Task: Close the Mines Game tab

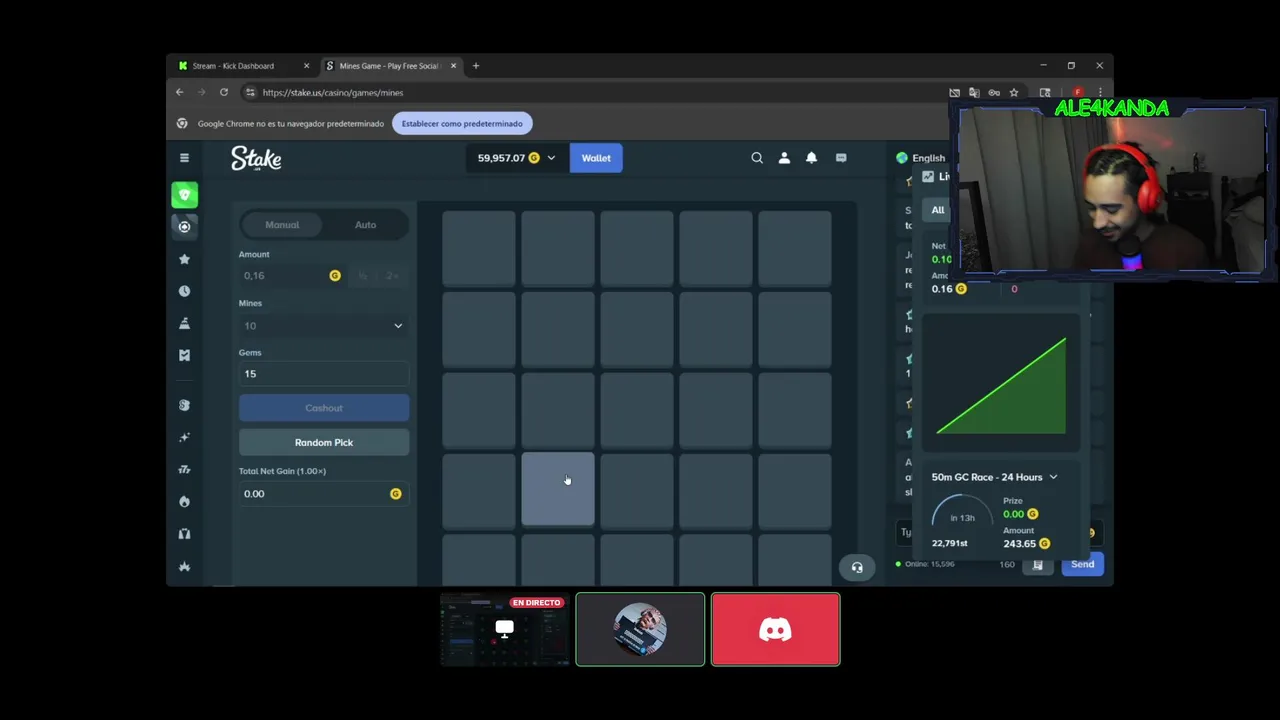Action: click(x=453, y=66)
